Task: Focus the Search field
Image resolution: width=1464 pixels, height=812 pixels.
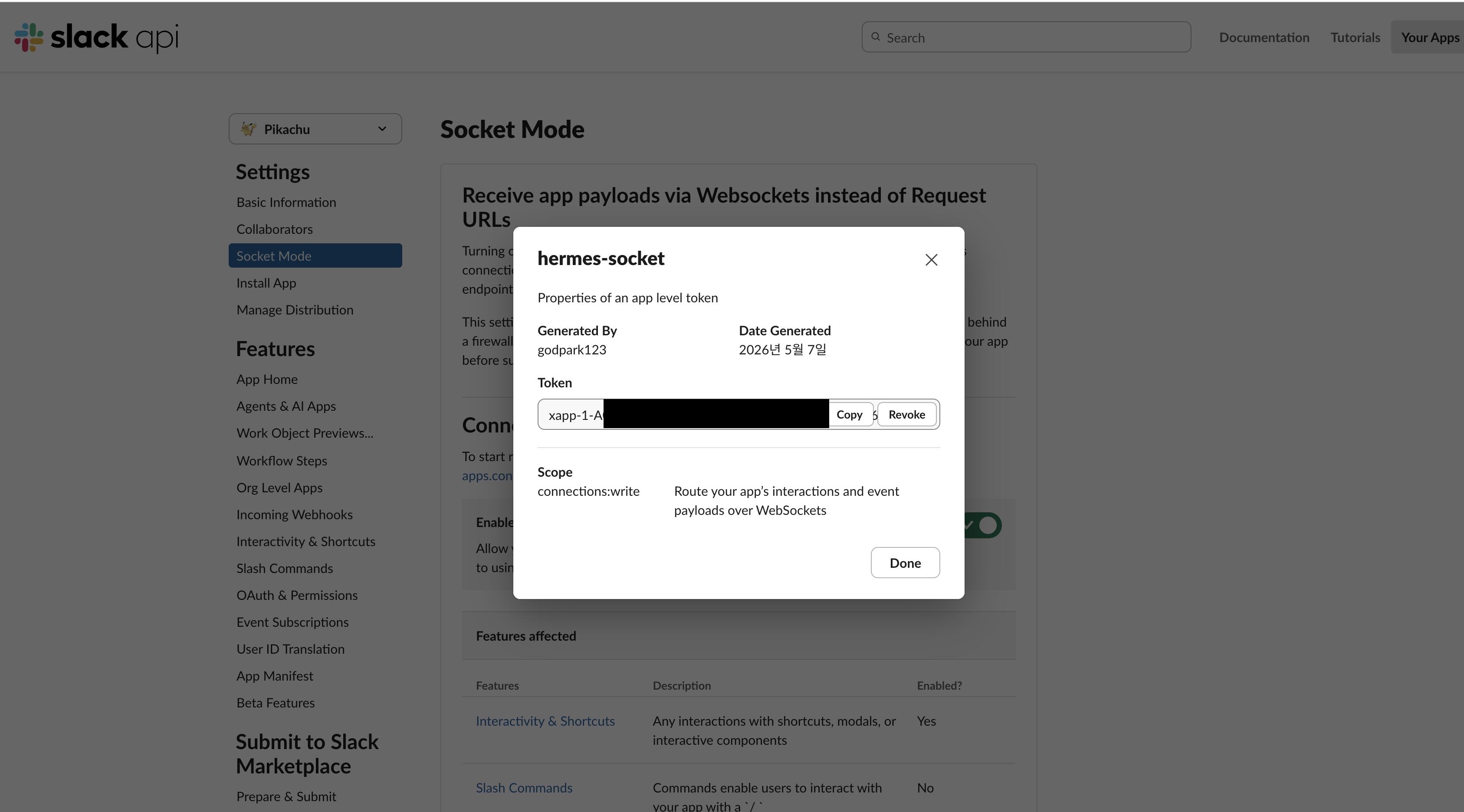Action: tap(1026, 37)
